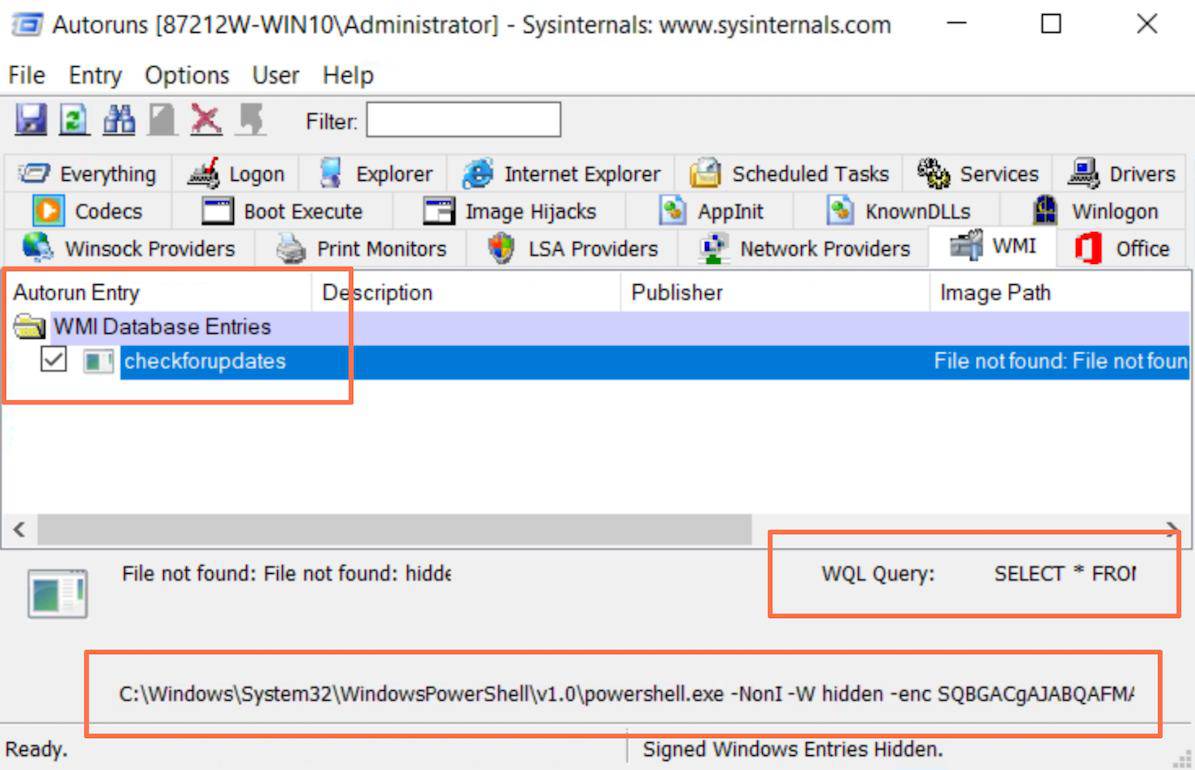Switch to the Everything tab
Screen dimensions: 1195x770
tap(87, 173)
